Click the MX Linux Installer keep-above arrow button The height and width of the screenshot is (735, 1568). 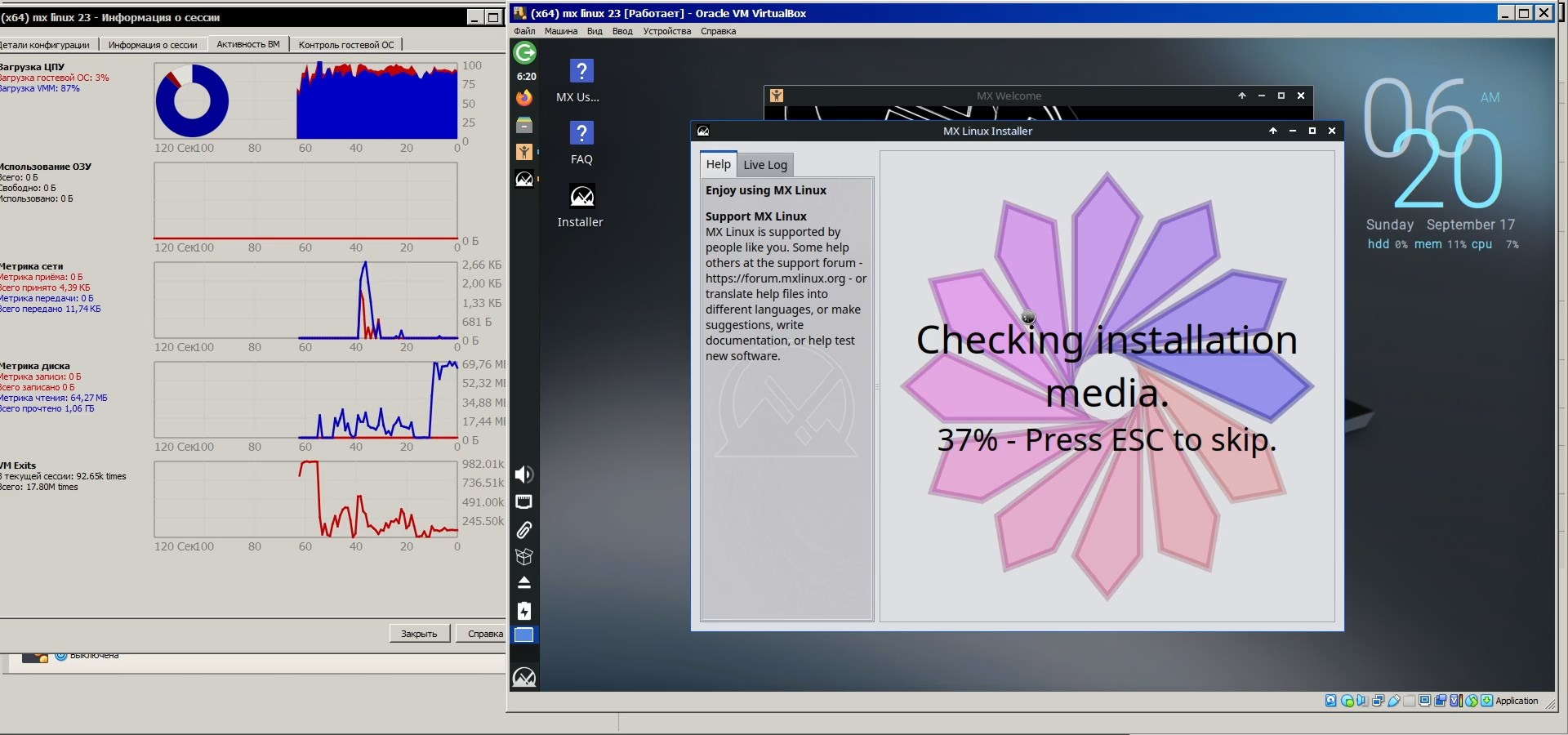pyautogui.click(x=1272, y=131)
